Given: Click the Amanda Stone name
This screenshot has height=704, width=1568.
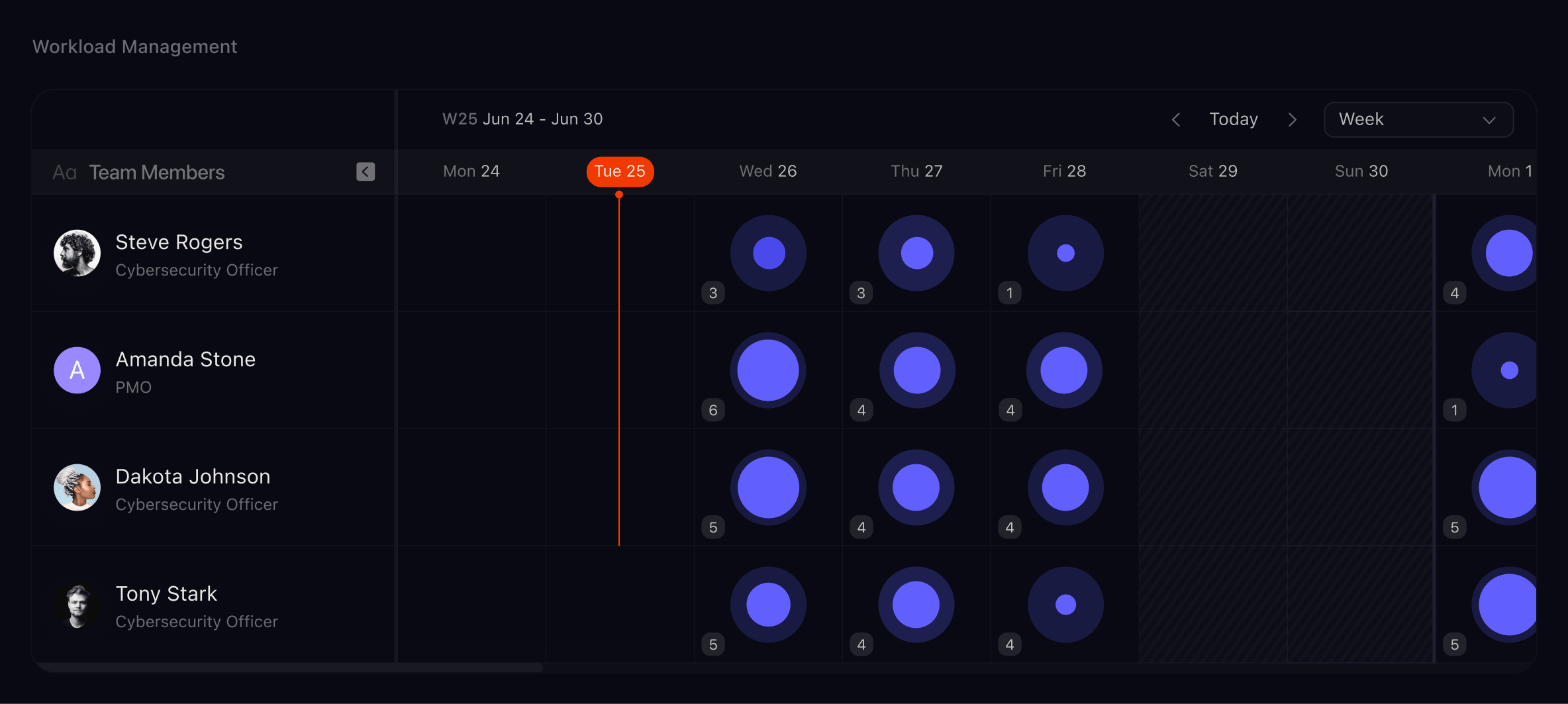Looking at the screenshot, I should 185,360.
